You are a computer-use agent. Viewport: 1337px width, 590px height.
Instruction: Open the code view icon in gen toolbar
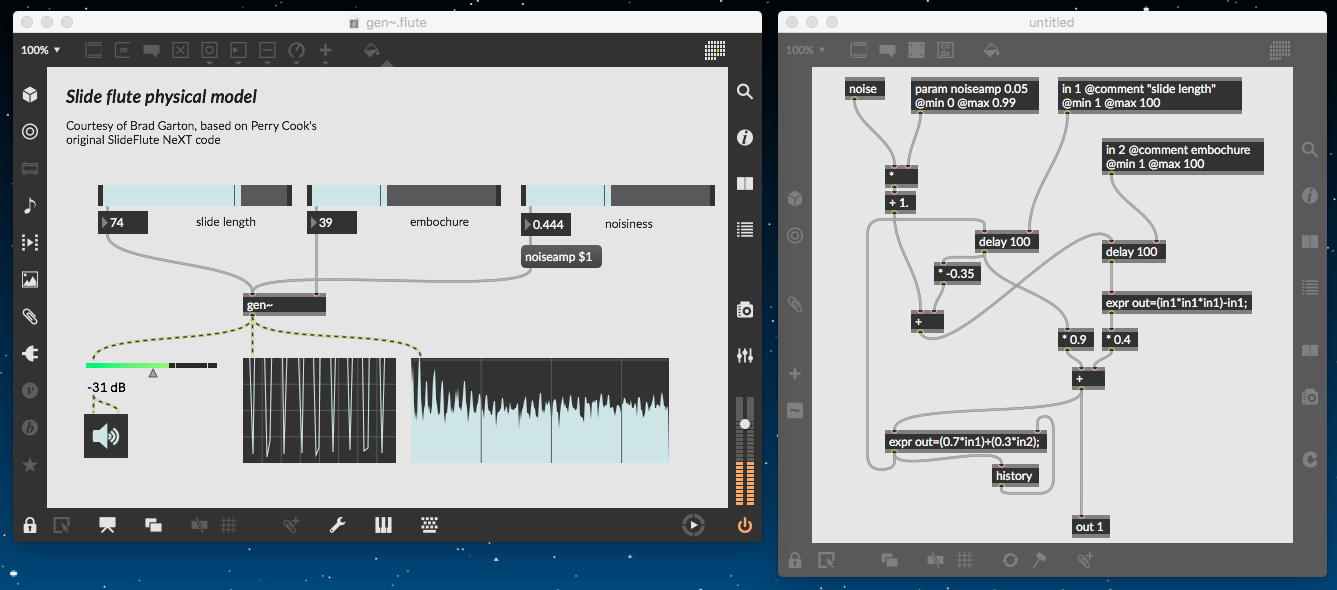[944, 50]
